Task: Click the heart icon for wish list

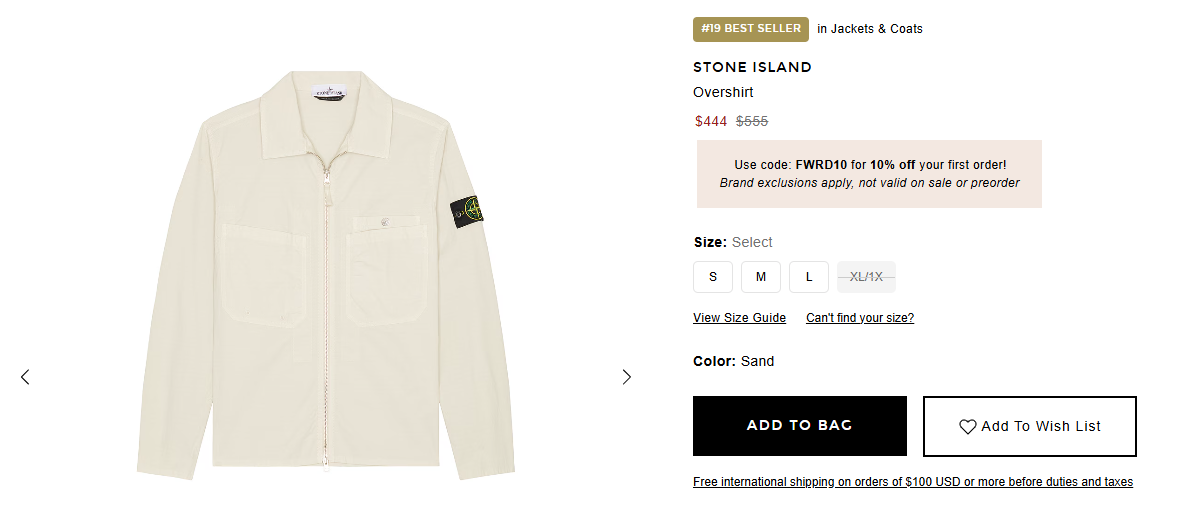Action: click(967, 427)
